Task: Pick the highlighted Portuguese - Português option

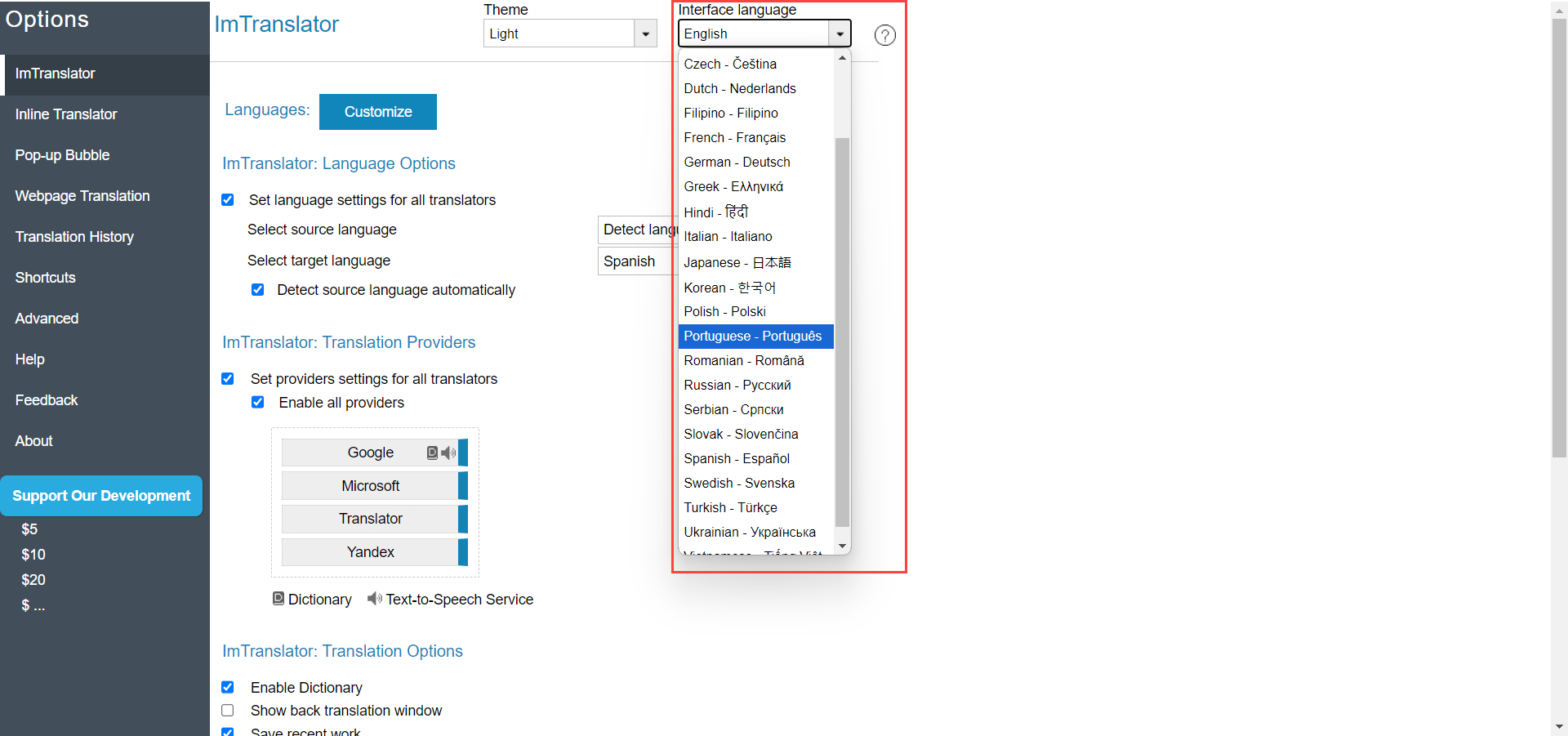Action: (x=756, y=336)
